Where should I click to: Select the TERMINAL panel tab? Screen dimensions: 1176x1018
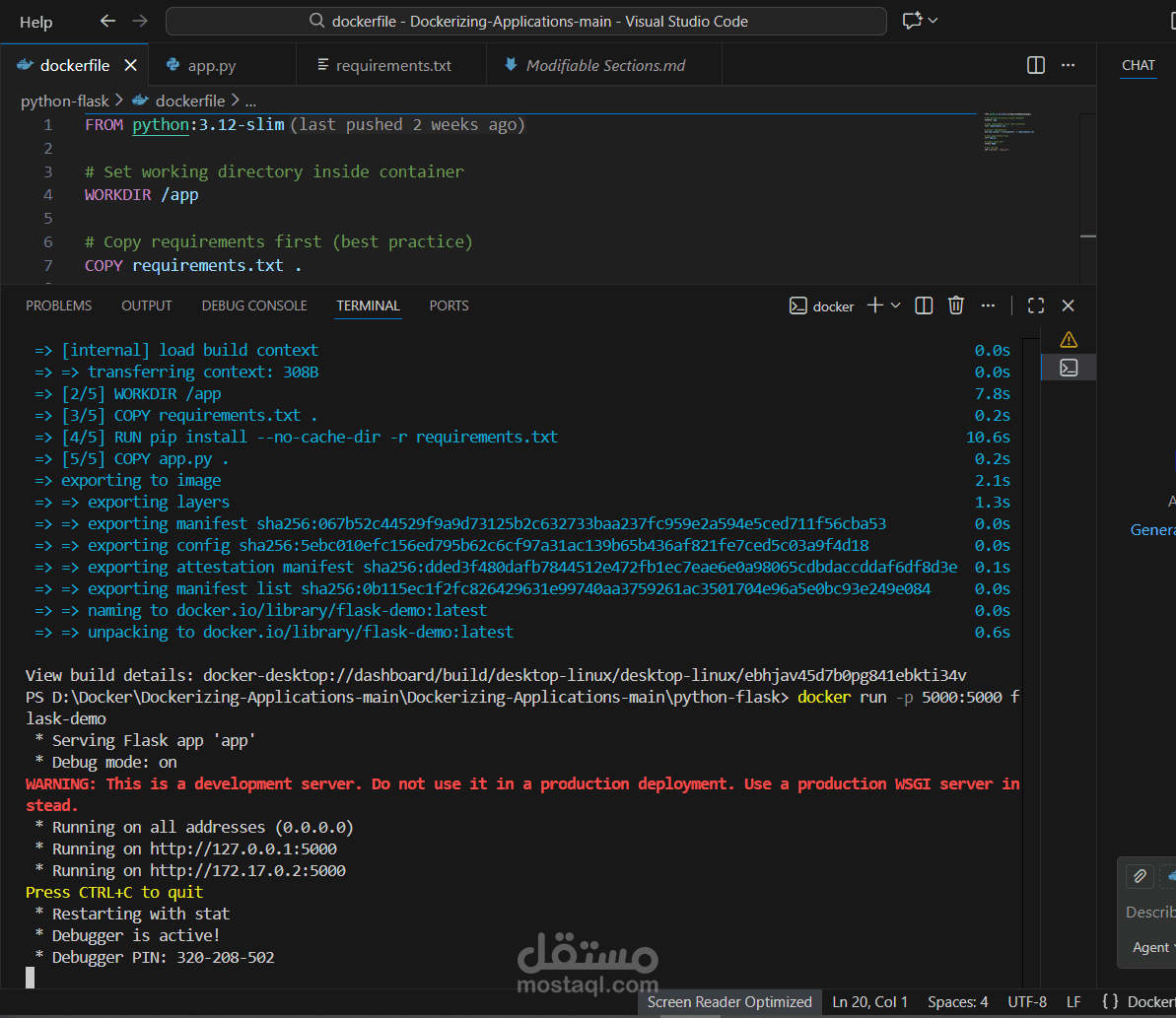368,305
